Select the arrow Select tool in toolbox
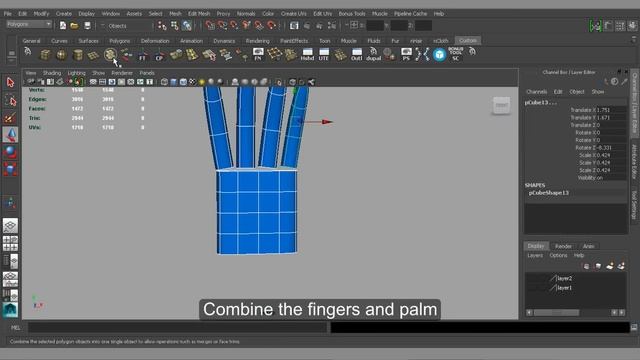This screenshot has width=640, height=360. click(10, 82)
